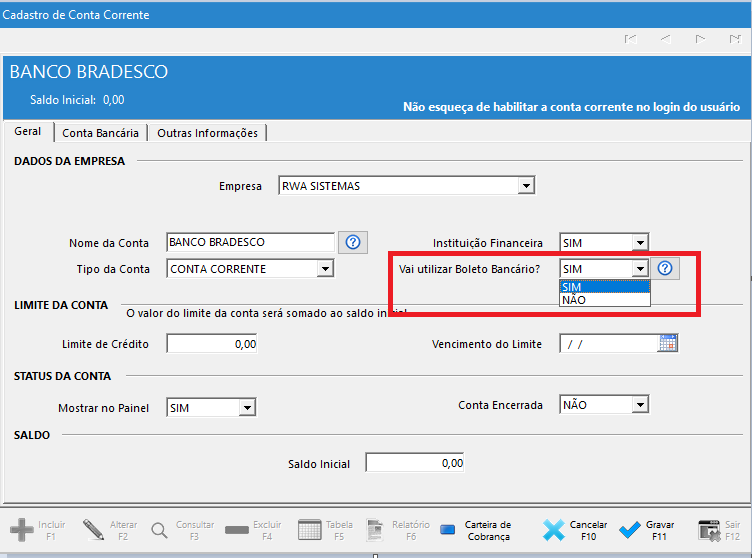Image resolution: width=752 pixels, height=558 pixels.
Task: Click the Relatório F6 label
Action: pyautogui.click(x=411, y=531)
